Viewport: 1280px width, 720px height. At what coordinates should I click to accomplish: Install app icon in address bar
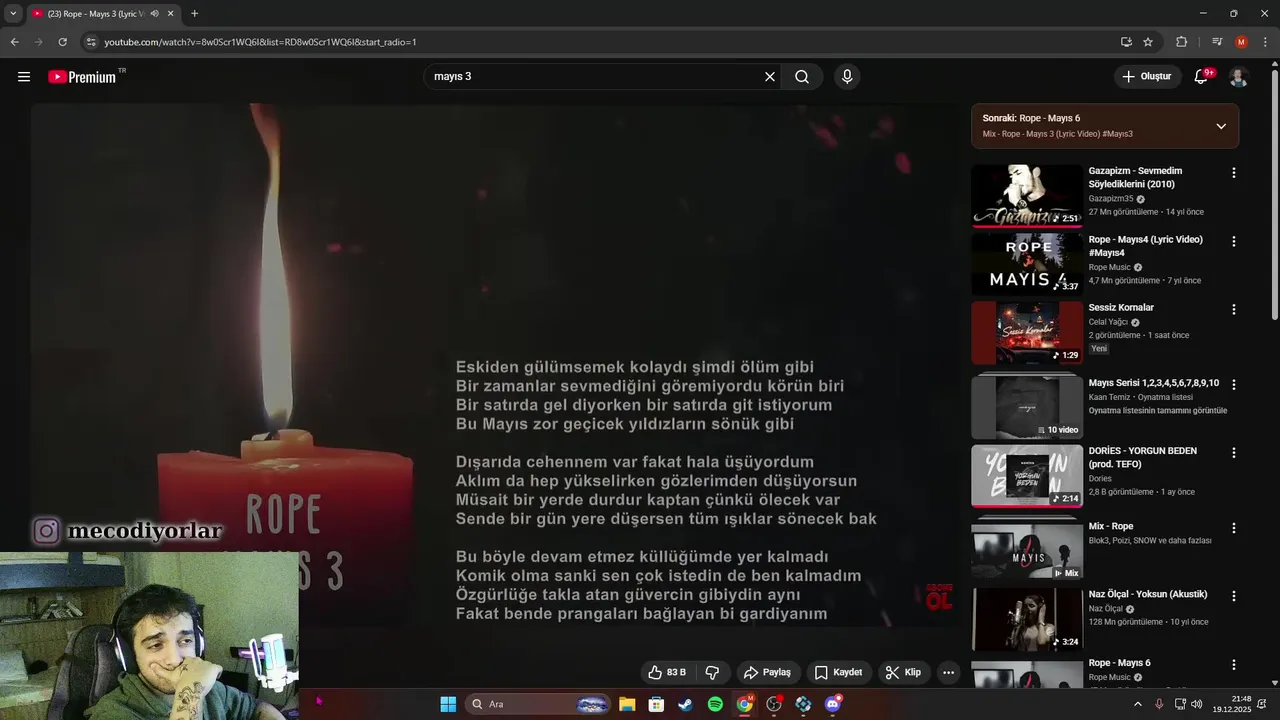tap(1126, 42)
